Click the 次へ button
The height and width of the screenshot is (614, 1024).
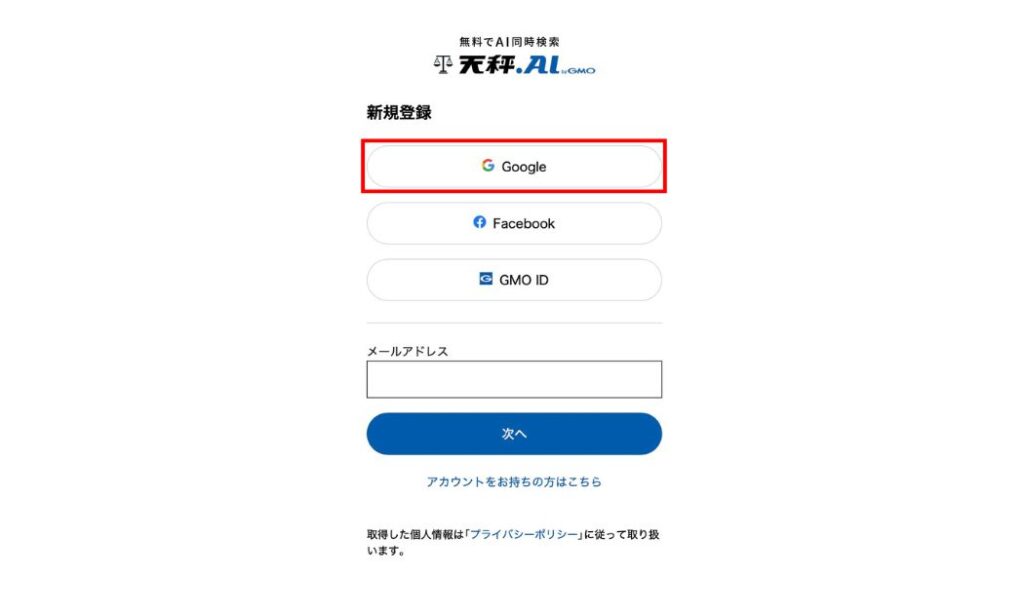(514, 434)
